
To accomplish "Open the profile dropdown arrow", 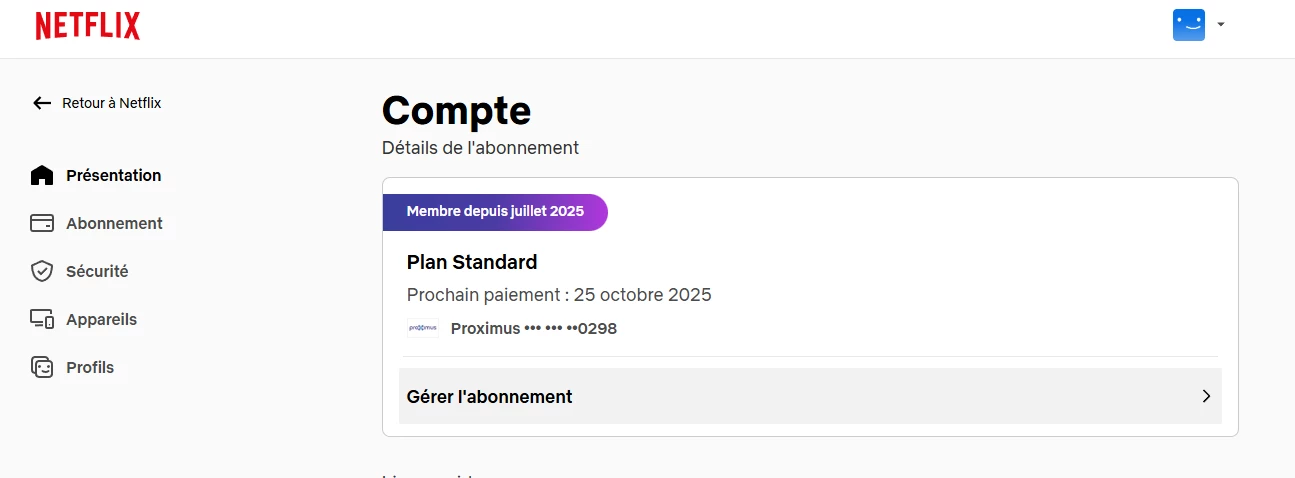I will pos(1221,25).
